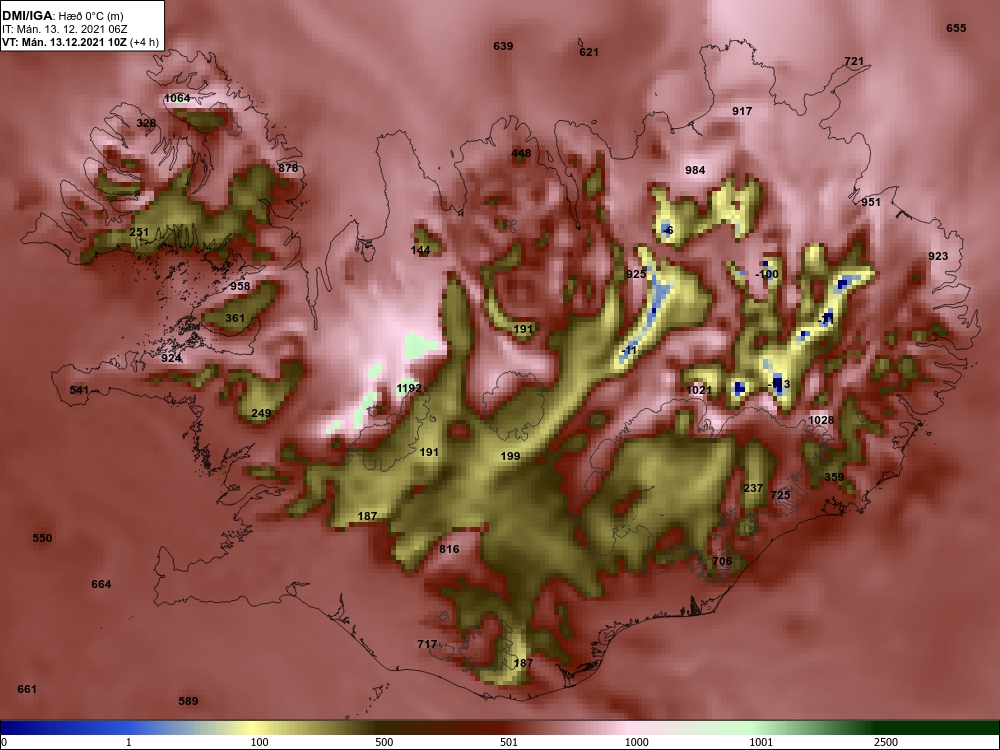Image resolution: width=1000 pixels, height=750 pixels.
Task: Click the 100 tick label on the color scale
Action: pos(259,742)
